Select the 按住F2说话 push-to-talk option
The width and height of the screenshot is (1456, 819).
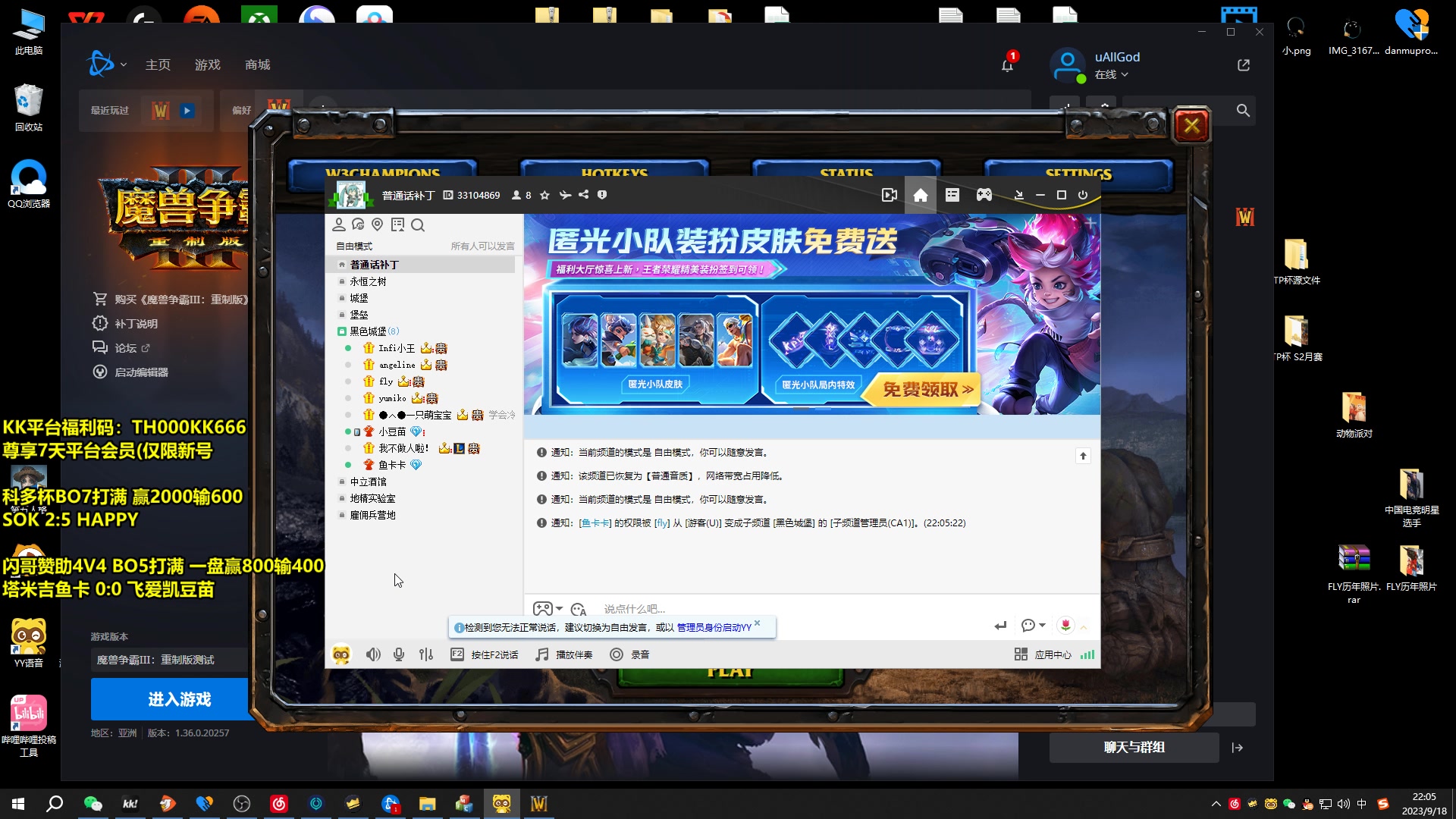[485, 654]
